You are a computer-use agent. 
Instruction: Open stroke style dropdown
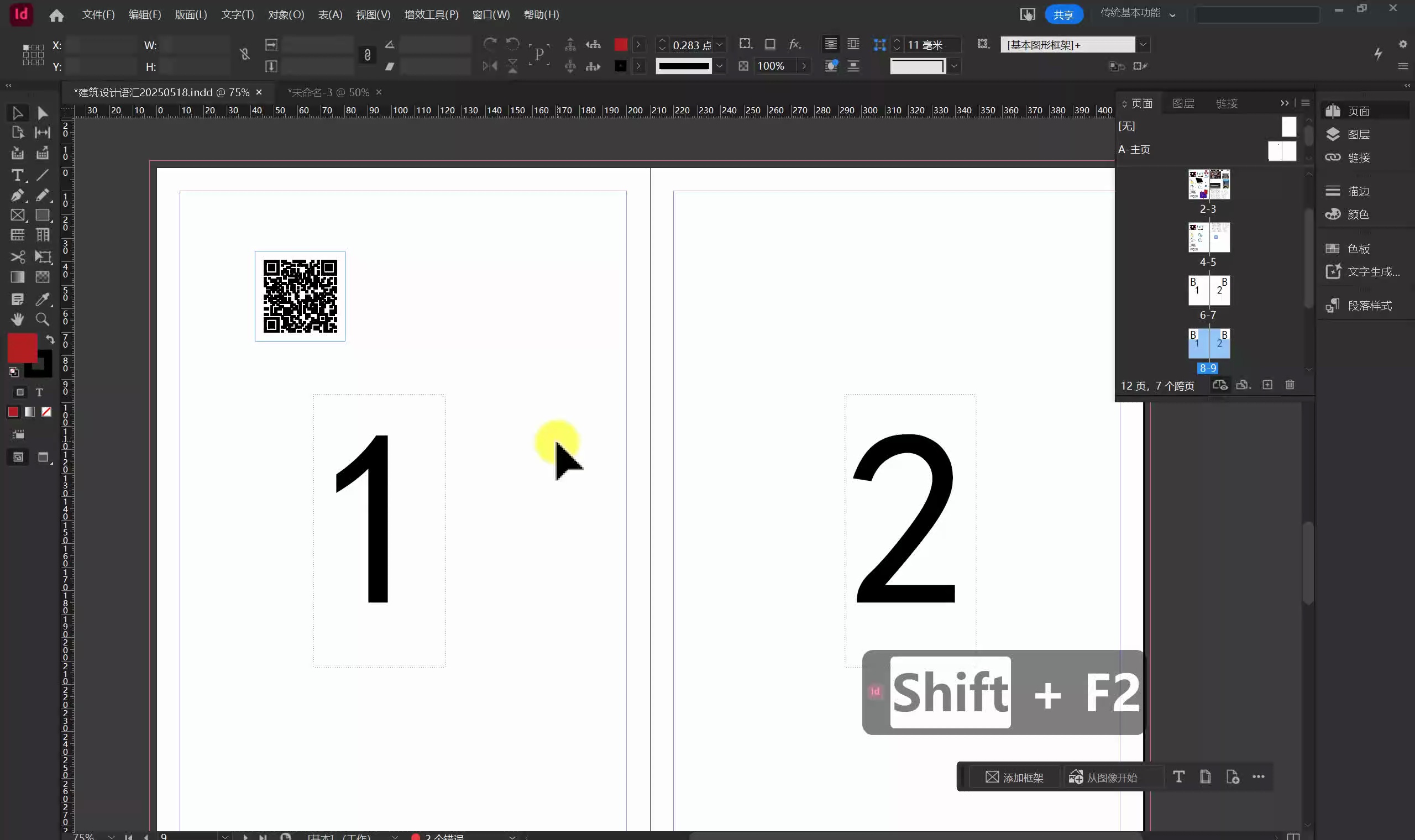pyautogui.click(x=720, y=66)
